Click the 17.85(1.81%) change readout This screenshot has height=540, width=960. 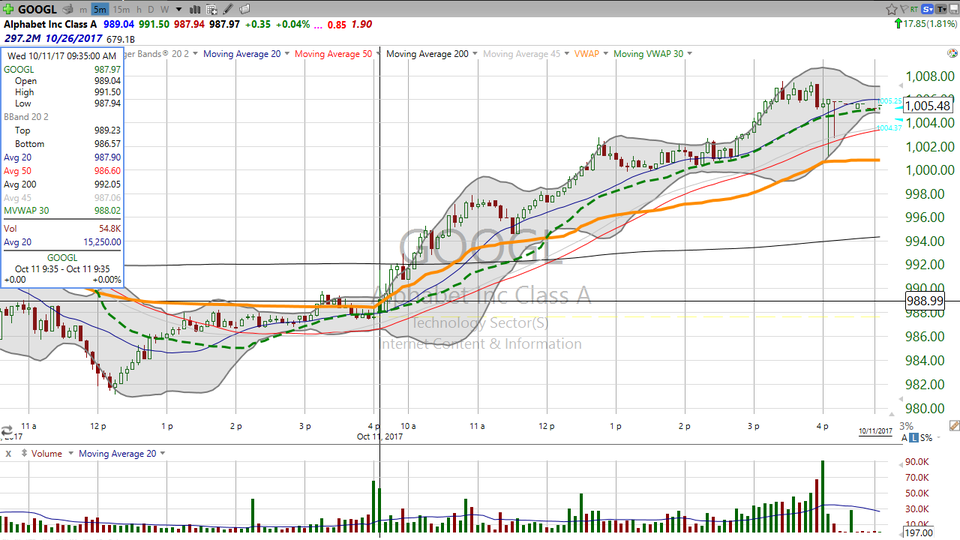930,24
